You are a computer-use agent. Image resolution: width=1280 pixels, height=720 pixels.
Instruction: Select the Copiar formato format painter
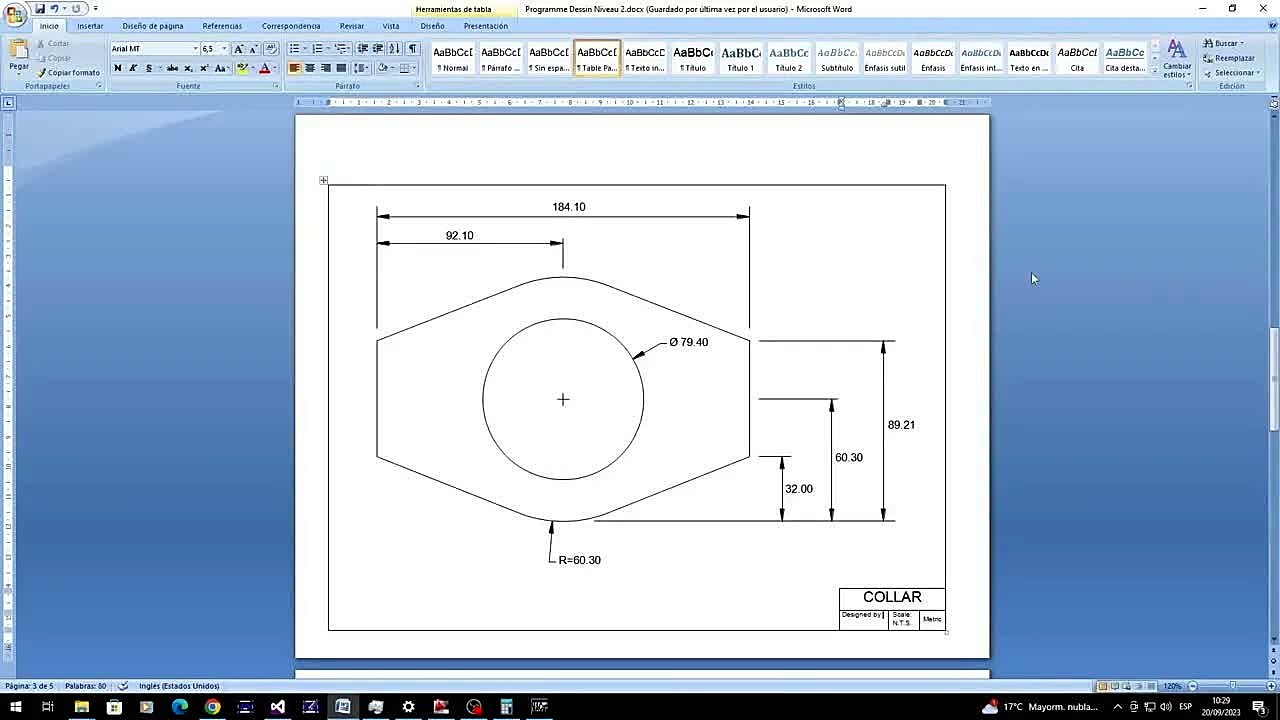69,73
